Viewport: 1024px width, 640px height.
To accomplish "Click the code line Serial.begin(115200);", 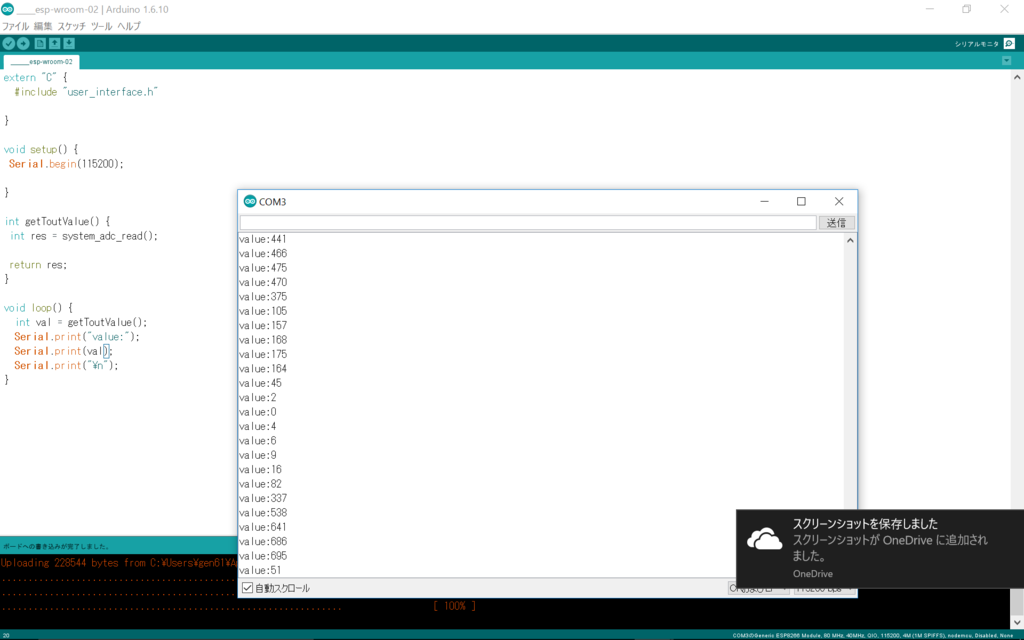I will point(66,164).
